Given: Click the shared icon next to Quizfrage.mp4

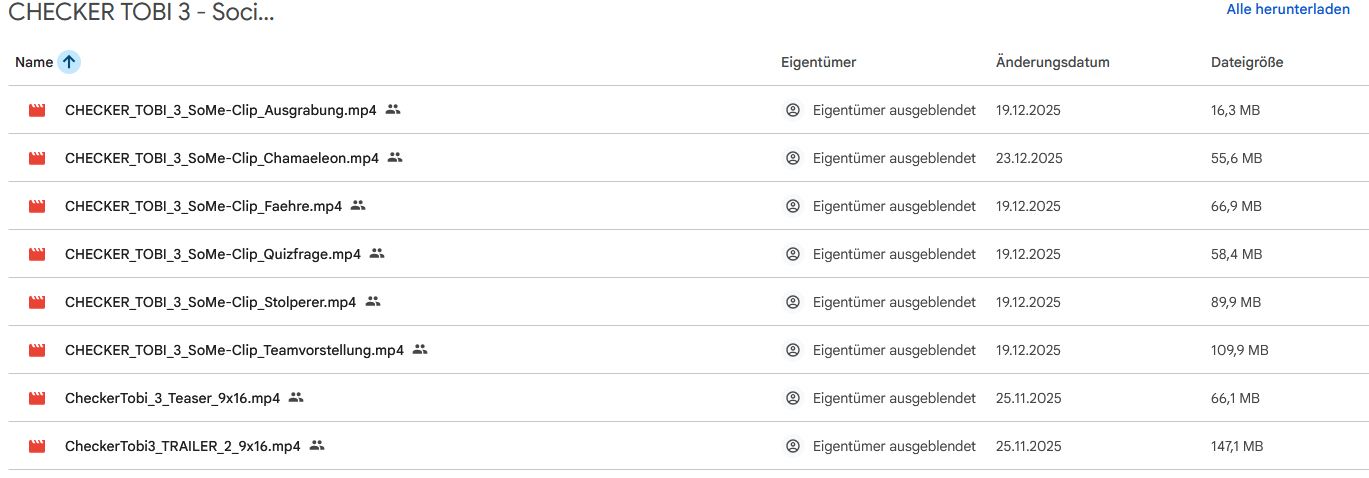Looking at the screenshot, I should coord(377,254).
